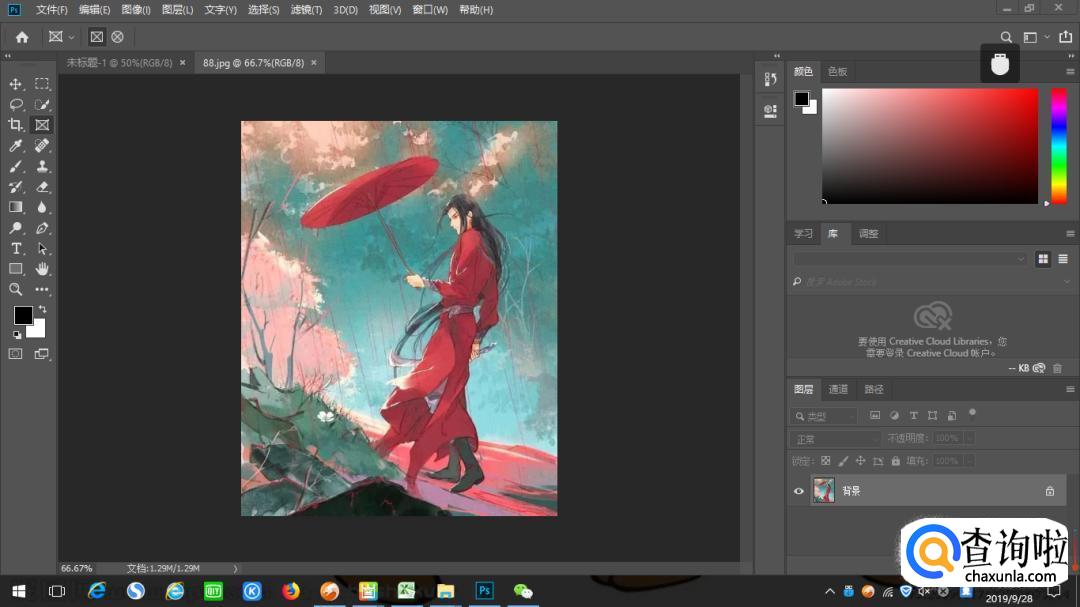This screenshot has width=1080, height=607.
Task: Swap foreground and background colors
Action: [x=42, y=309]
